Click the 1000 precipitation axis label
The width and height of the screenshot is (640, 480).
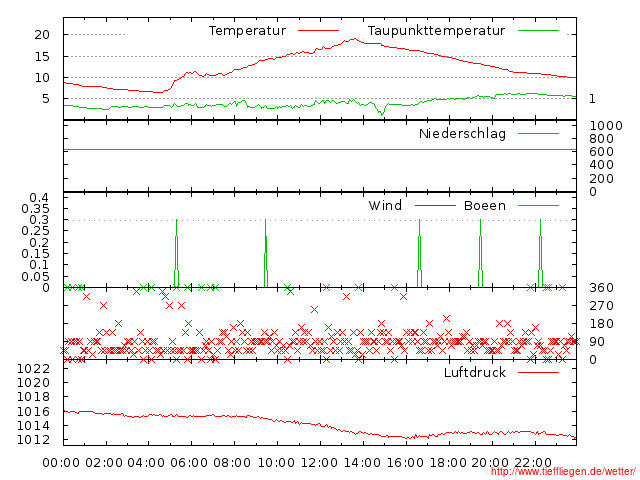[606, 126]
